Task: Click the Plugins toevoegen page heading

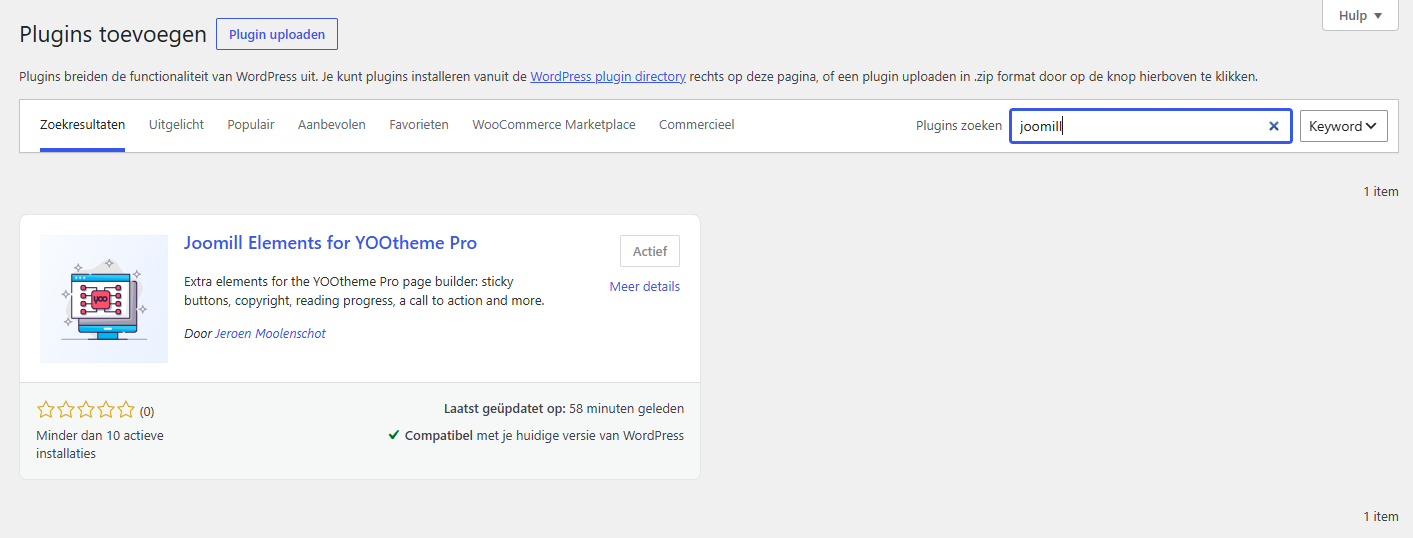Action: point(113,34)
